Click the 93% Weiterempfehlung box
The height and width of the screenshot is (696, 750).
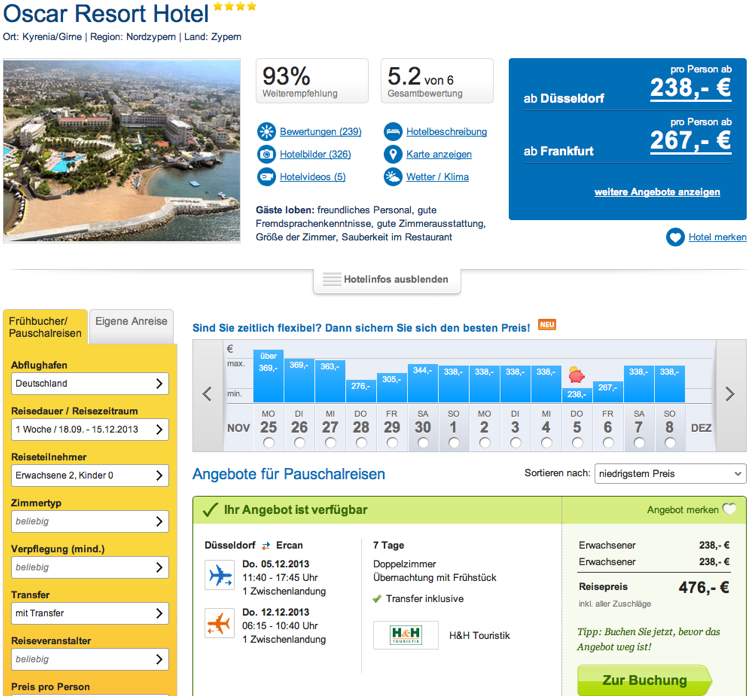312,81
